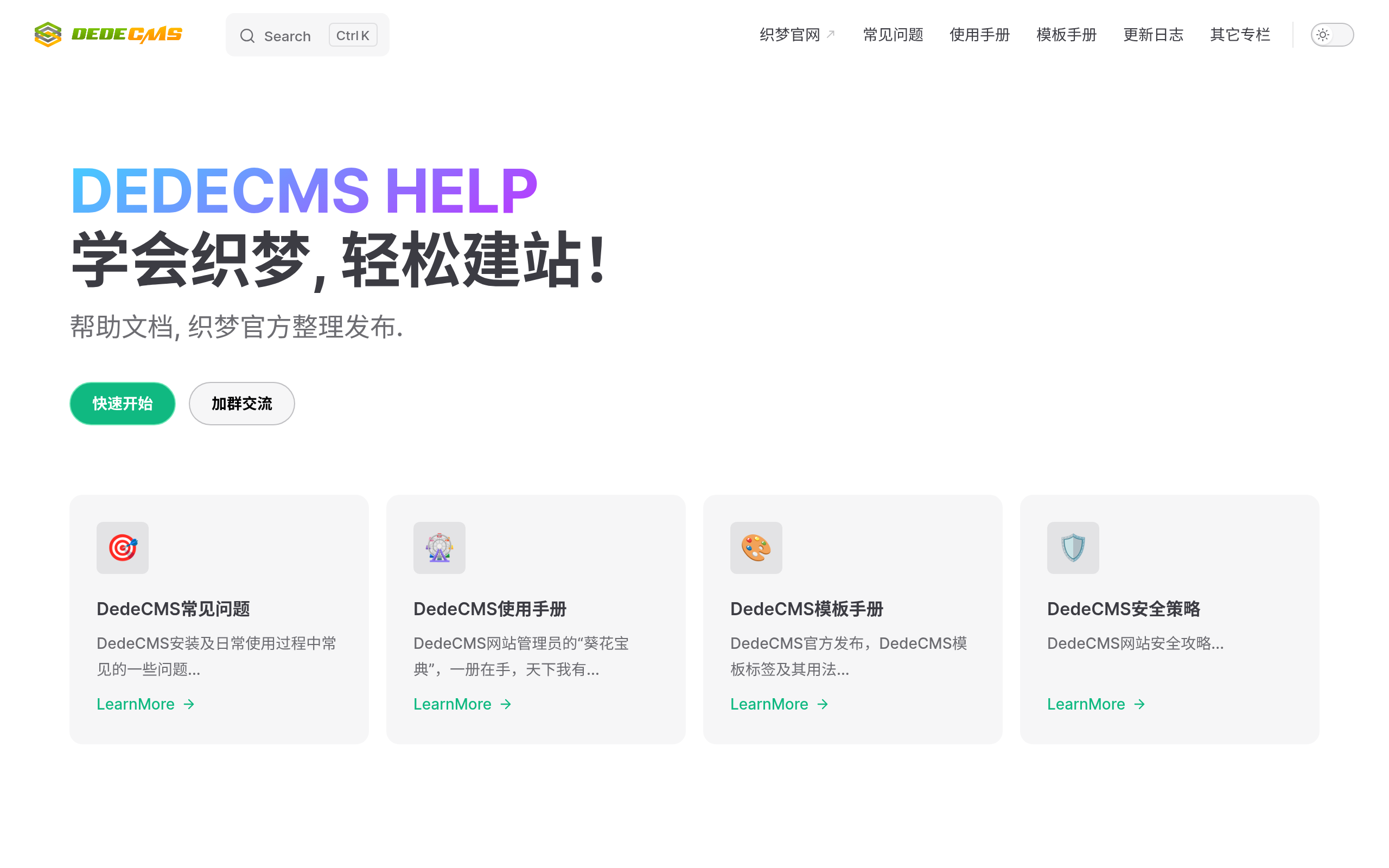The image size is (1389, 868).
Task: Click the arrow icon after 安全策略 LearnMore
Action: click(1139, 704)
